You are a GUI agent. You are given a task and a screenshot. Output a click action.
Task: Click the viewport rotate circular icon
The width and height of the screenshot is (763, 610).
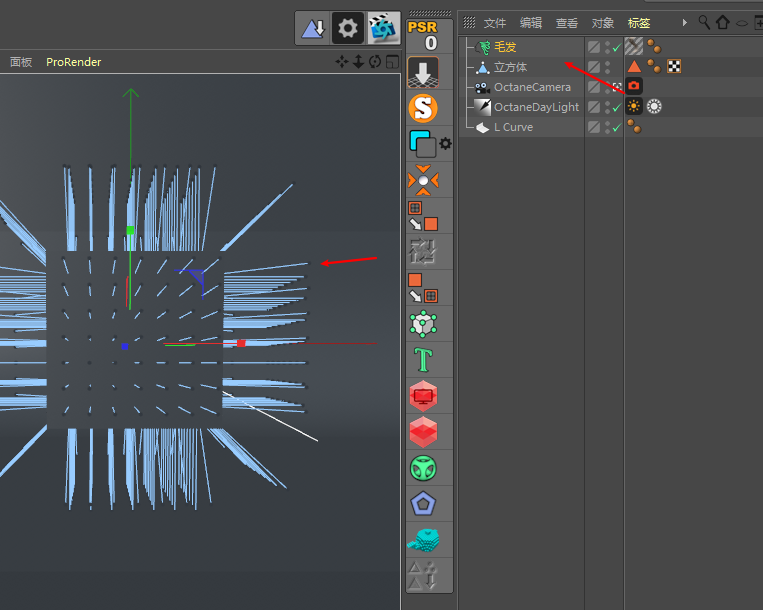tap(375, 62)
